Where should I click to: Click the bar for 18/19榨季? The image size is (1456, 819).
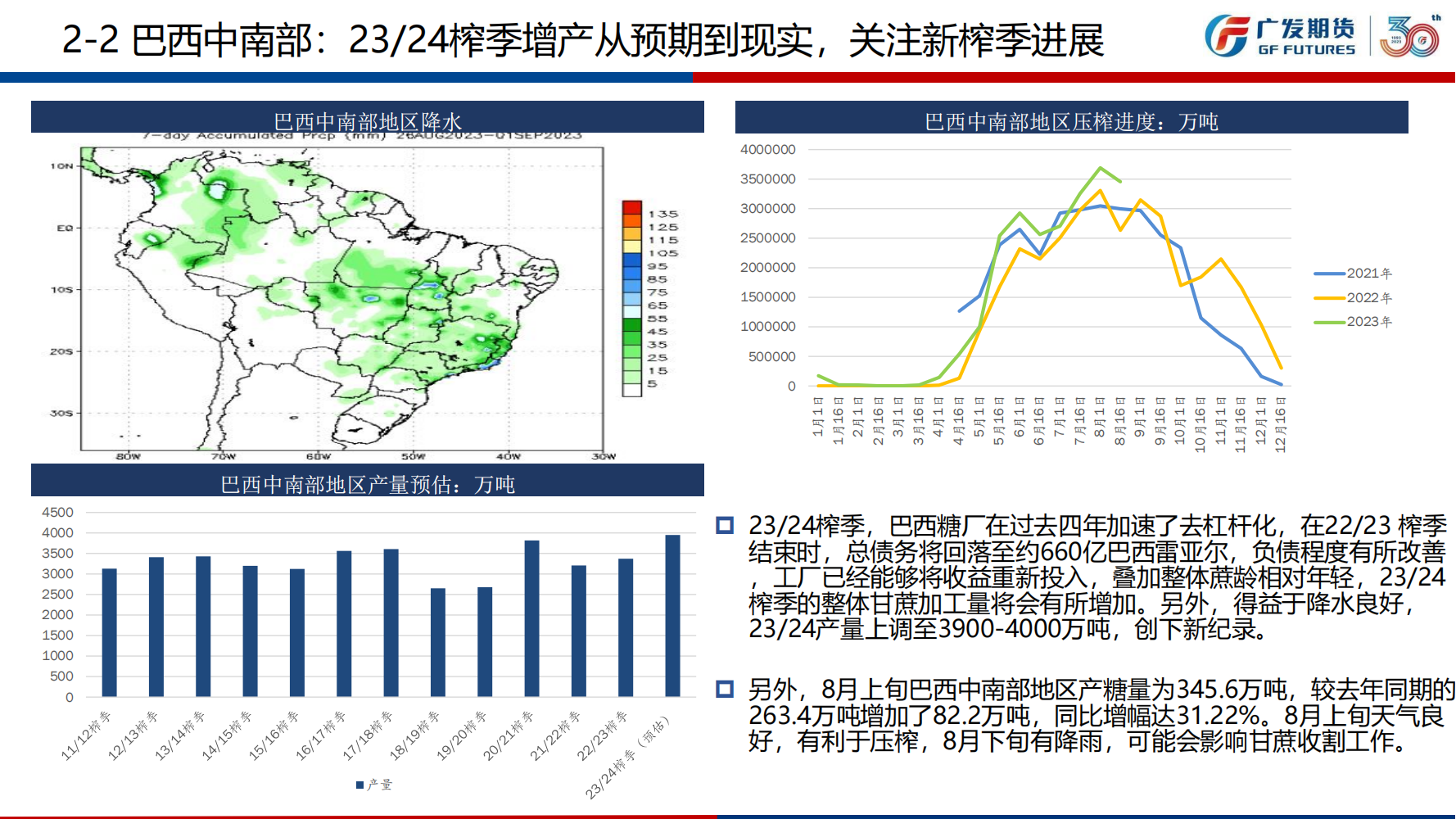438,642
